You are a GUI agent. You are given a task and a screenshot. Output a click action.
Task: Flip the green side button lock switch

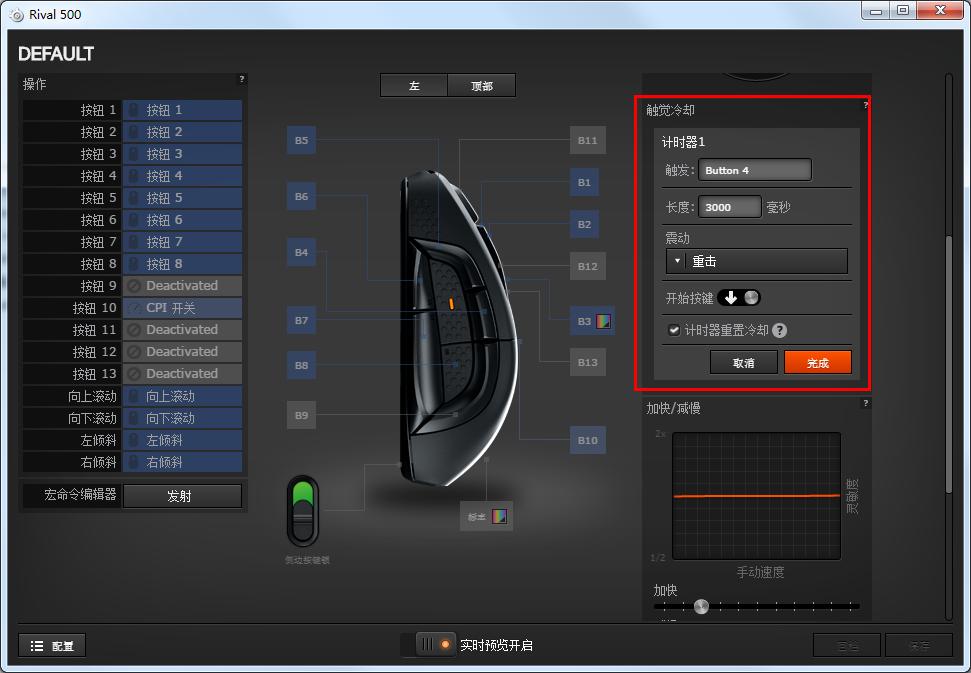(x=301, y=511)
